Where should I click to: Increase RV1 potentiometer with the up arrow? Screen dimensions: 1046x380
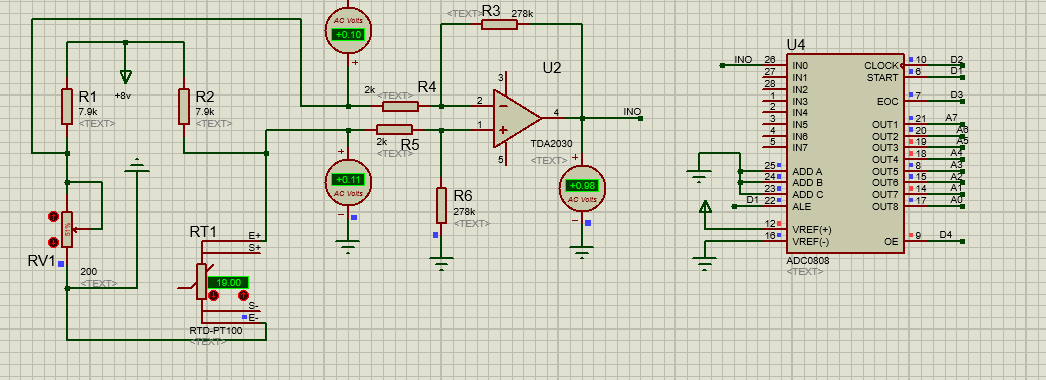pyautogui.click(x=53, y=217)
